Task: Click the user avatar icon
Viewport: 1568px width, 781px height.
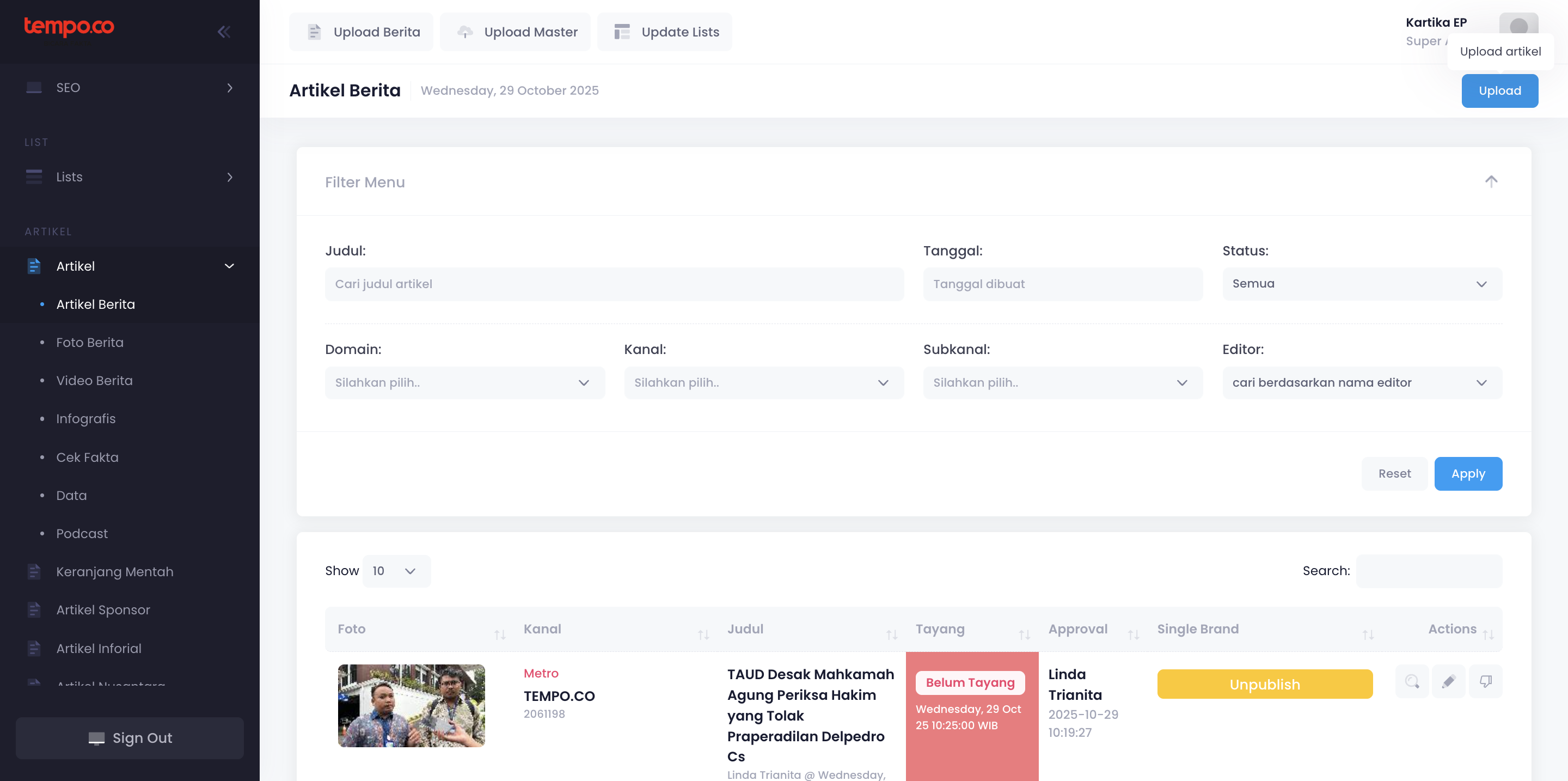Action: coord(1518,26)
